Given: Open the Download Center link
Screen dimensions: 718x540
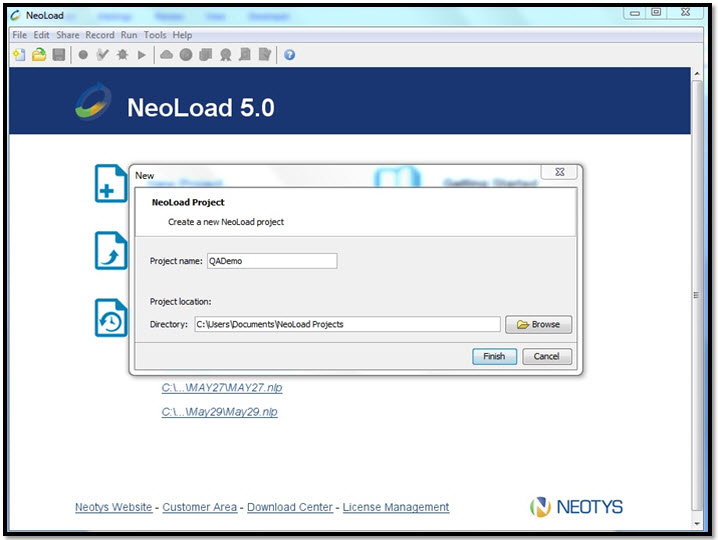Looking at the screenshot, I should click(290, 507).
